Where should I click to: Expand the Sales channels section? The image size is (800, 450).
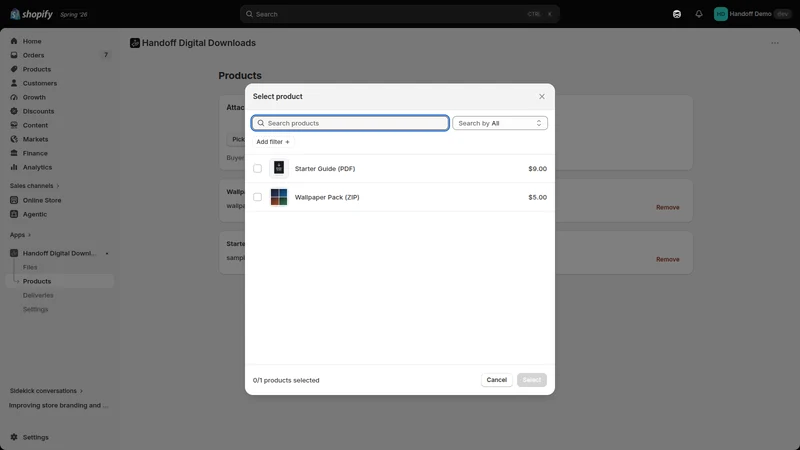coord(34,186)
